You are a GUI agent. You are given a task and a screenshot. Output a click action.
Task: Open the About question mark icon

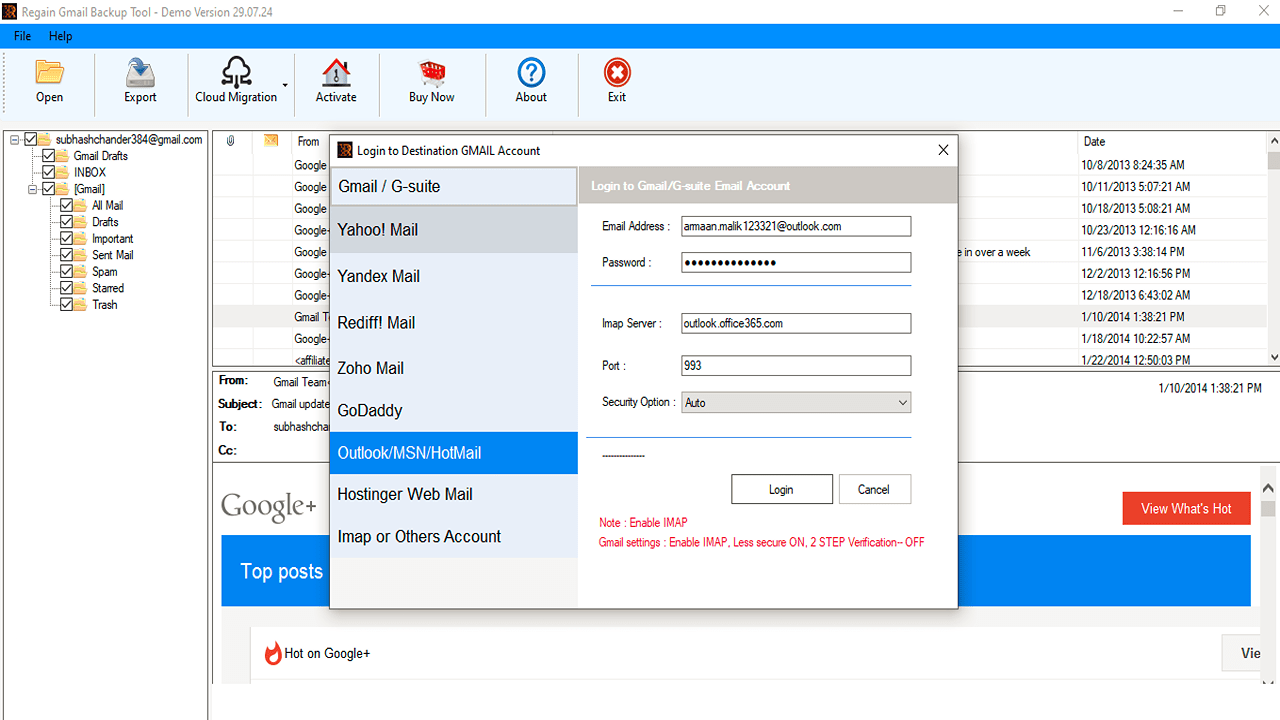[x=531, y=72]
